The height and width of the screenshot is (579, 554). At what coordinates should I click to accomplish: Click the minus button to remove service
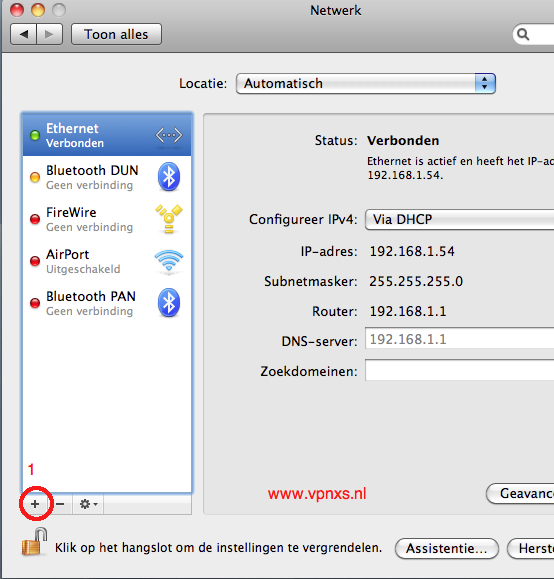tap(60, 504)
